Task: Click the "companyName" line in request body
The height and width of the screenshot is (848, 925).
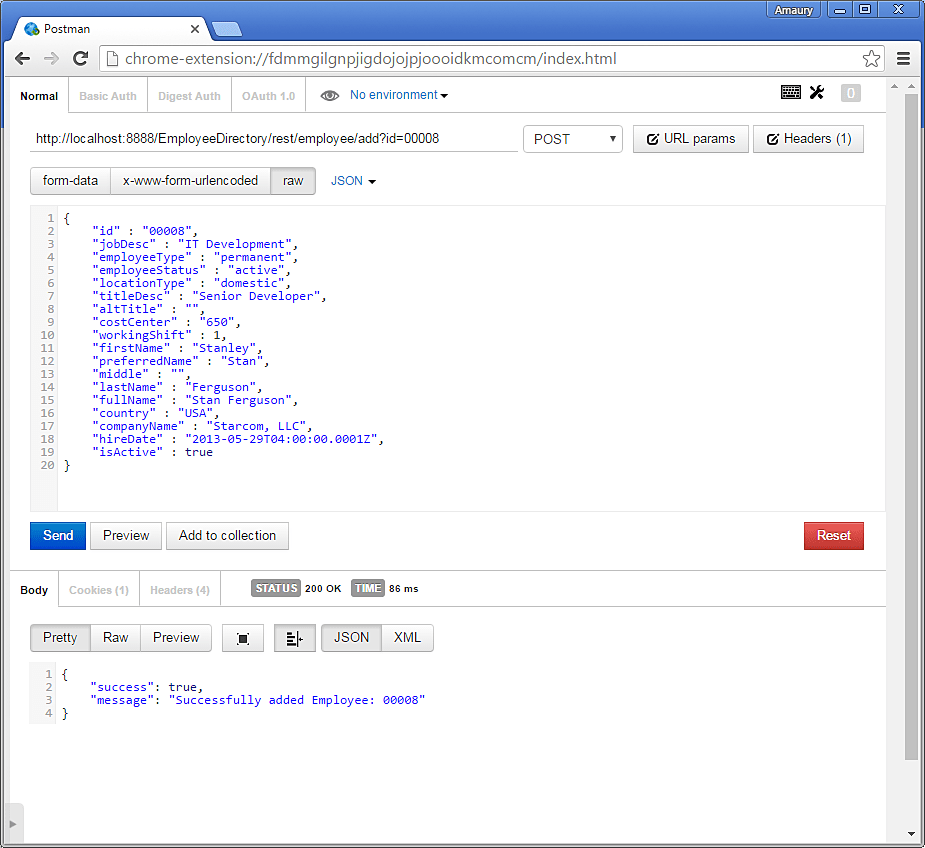Action: click(202, 426)
